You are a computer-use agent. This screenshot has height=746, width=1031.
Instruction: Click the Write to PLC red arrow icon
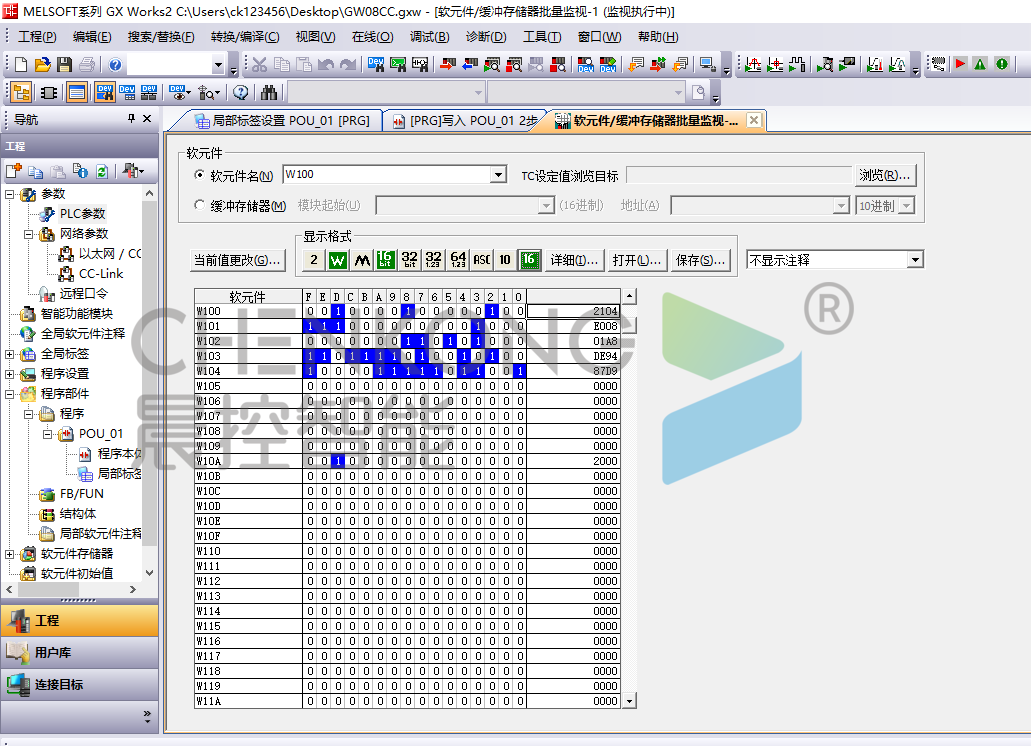point(448,64)
